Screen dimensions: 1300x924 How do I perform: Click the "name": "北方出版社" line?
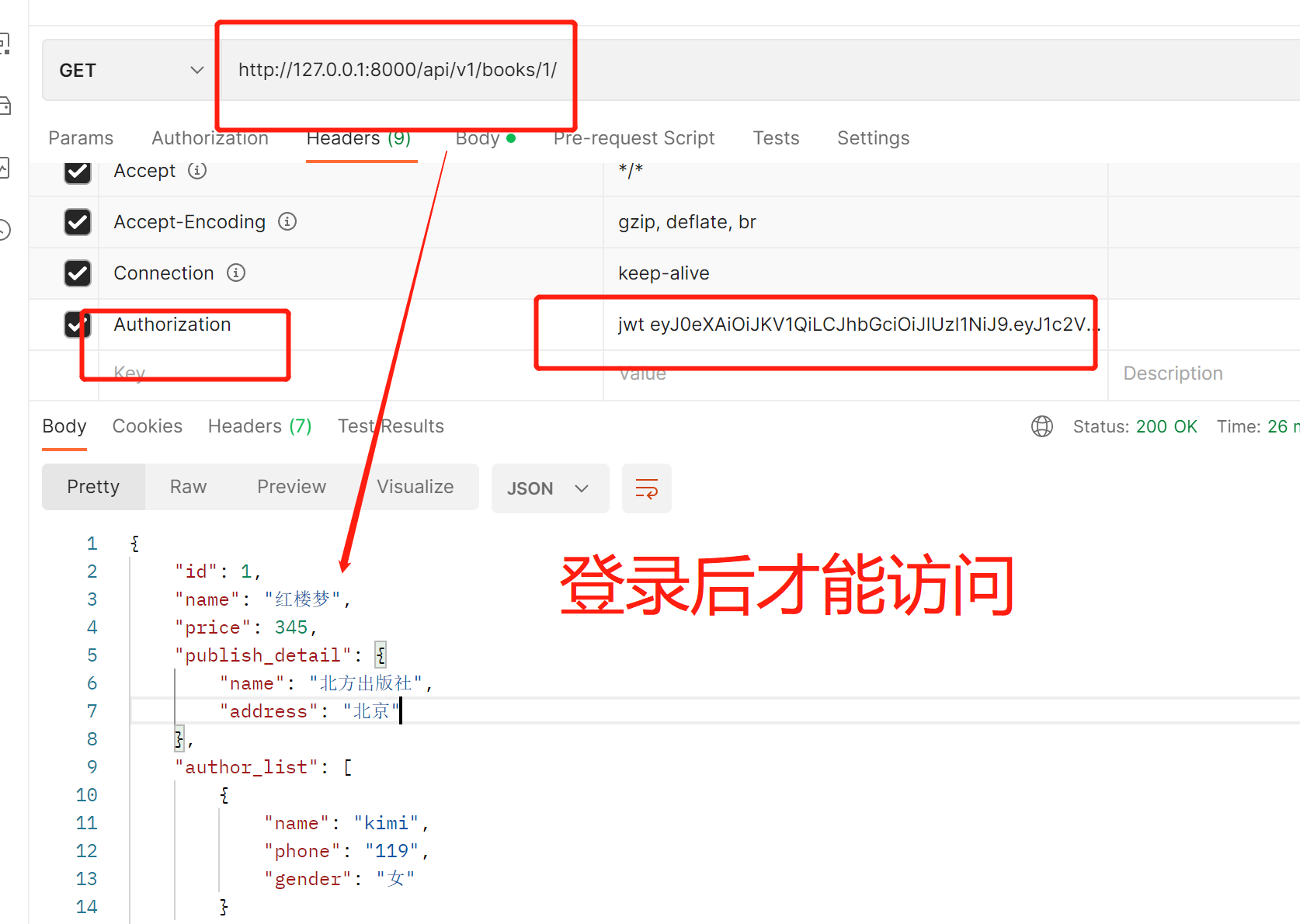click(x=326, y=683)
